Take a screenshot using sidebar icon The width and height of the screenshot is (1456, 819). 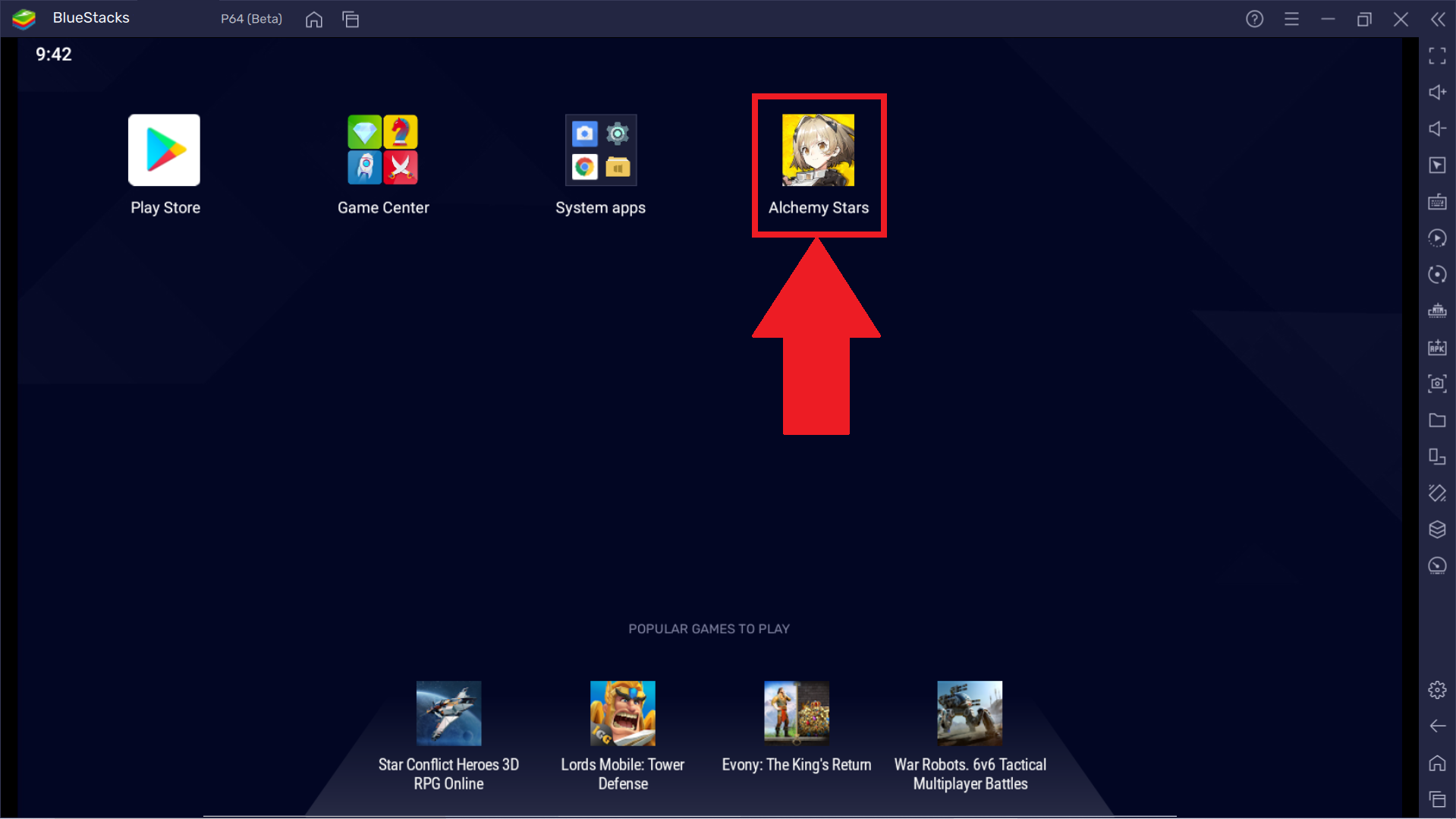coord(1437,384)
